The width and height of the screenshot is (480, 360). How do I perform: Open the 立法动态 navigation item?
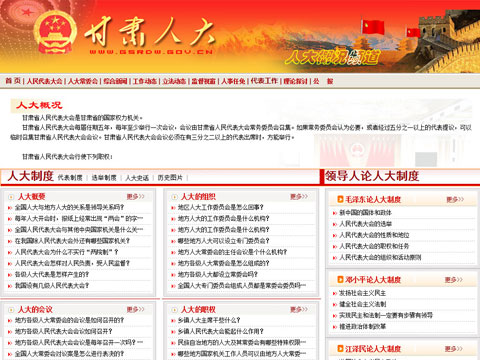click(x=174, y=81)
